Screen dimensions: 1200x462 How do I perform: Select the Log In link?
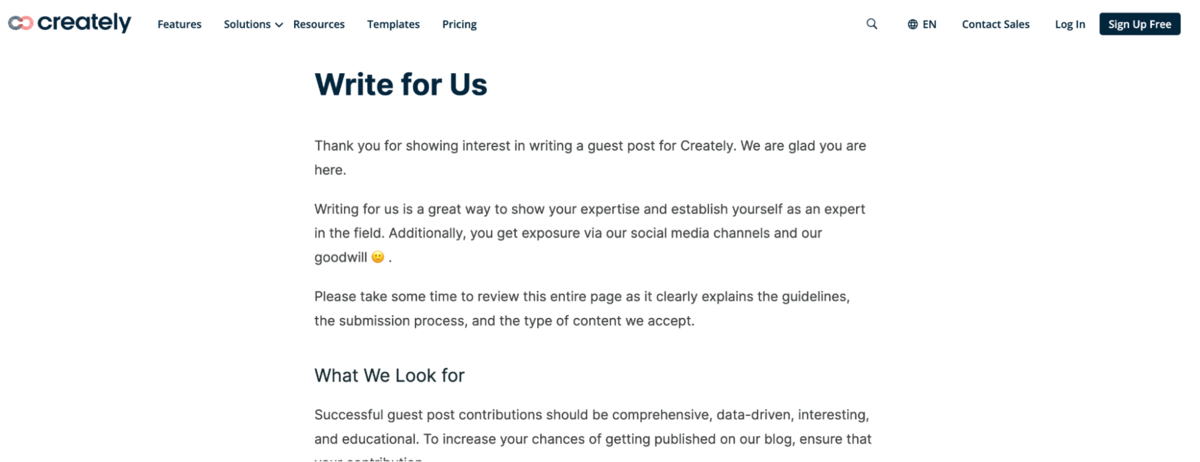1069,24
